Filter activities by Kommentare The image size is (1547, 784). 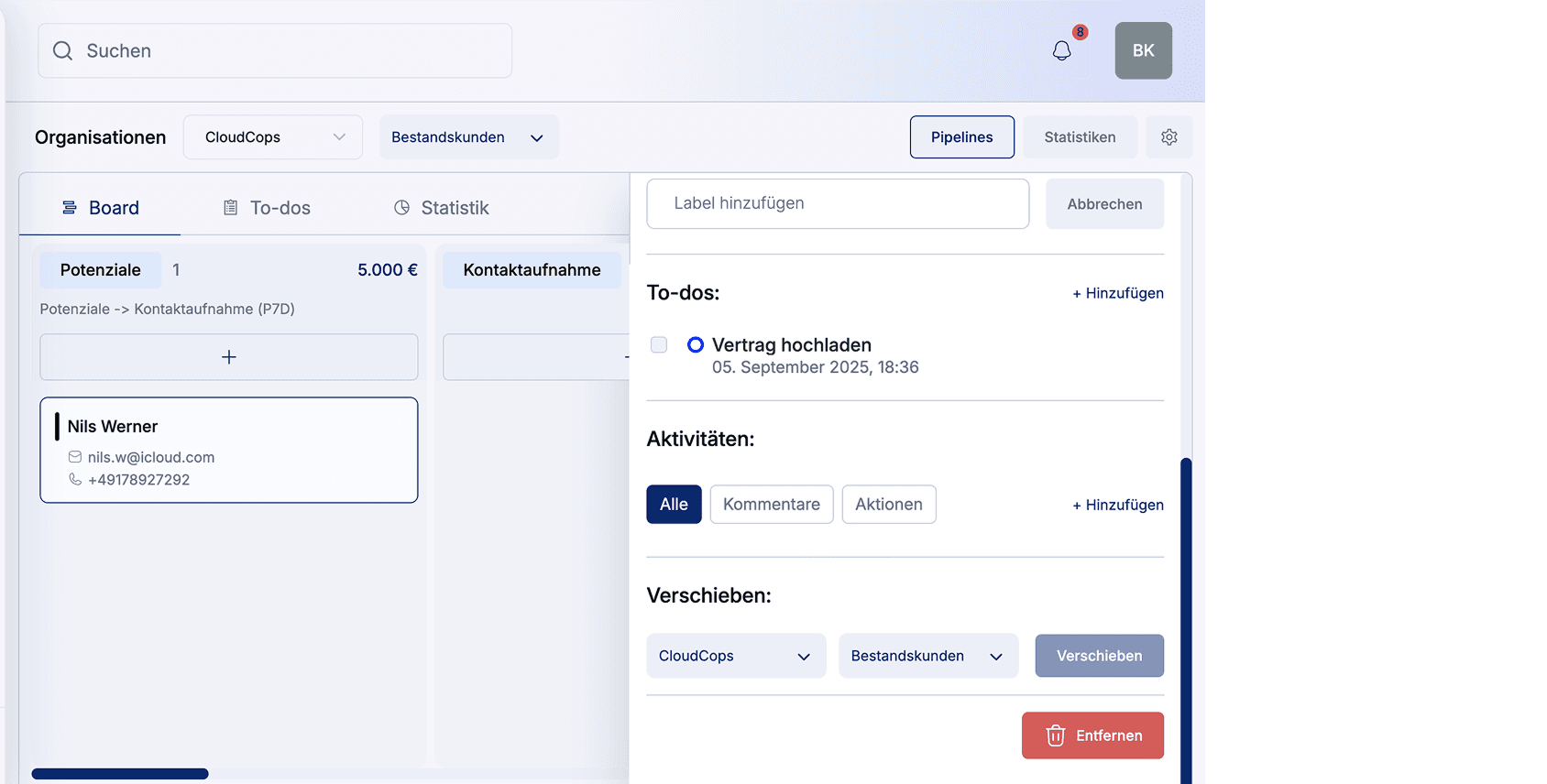click(x=771, y=505)
